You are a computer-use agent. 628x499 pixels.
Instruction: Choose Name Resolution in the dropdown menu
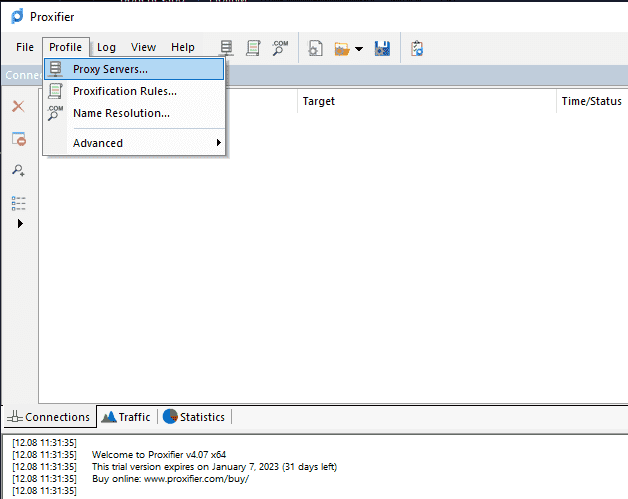(x=121, y=113)
